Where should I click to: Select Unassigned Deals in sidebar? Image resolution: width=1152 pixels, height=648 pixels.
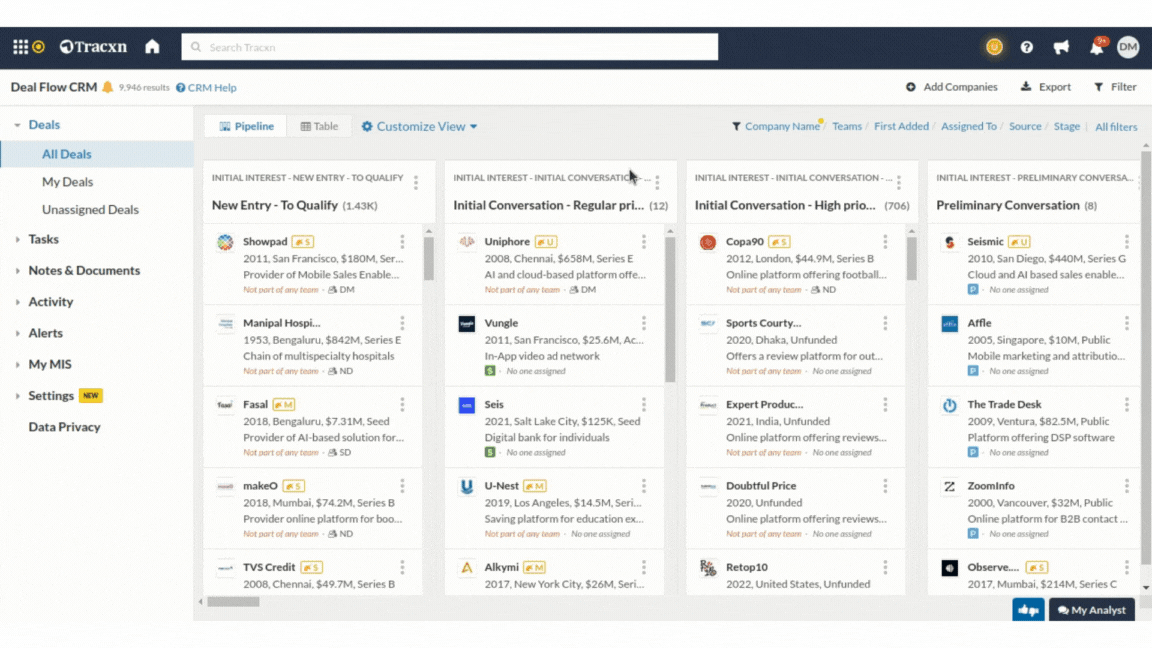click(90, 210)
